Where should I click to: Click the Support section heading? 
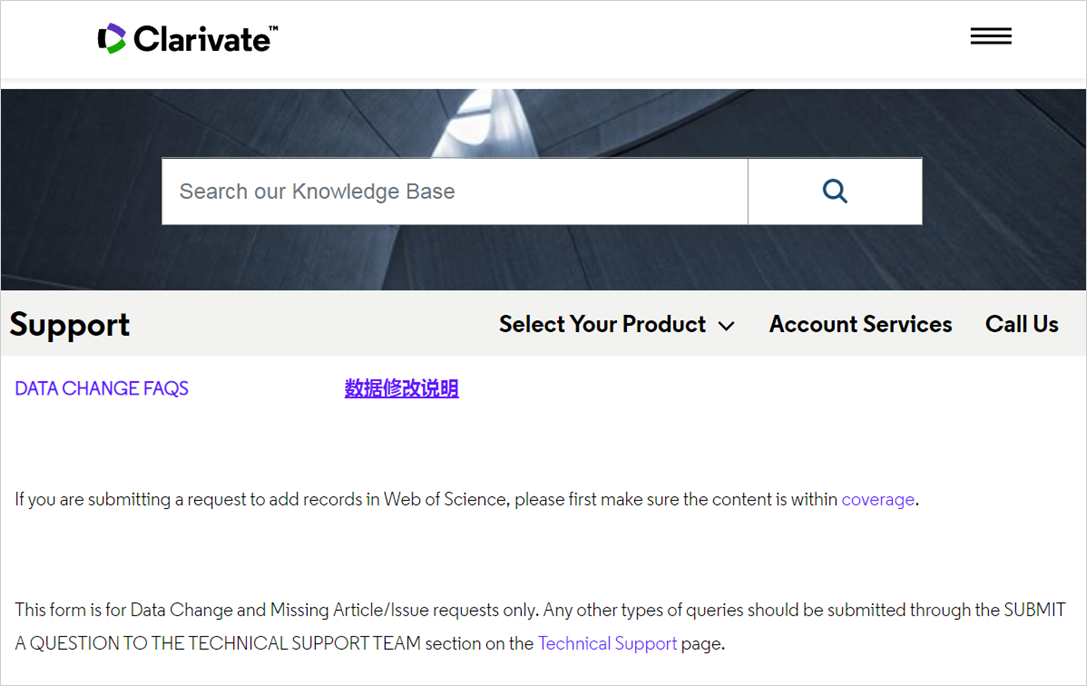click(x=70, y=325)
